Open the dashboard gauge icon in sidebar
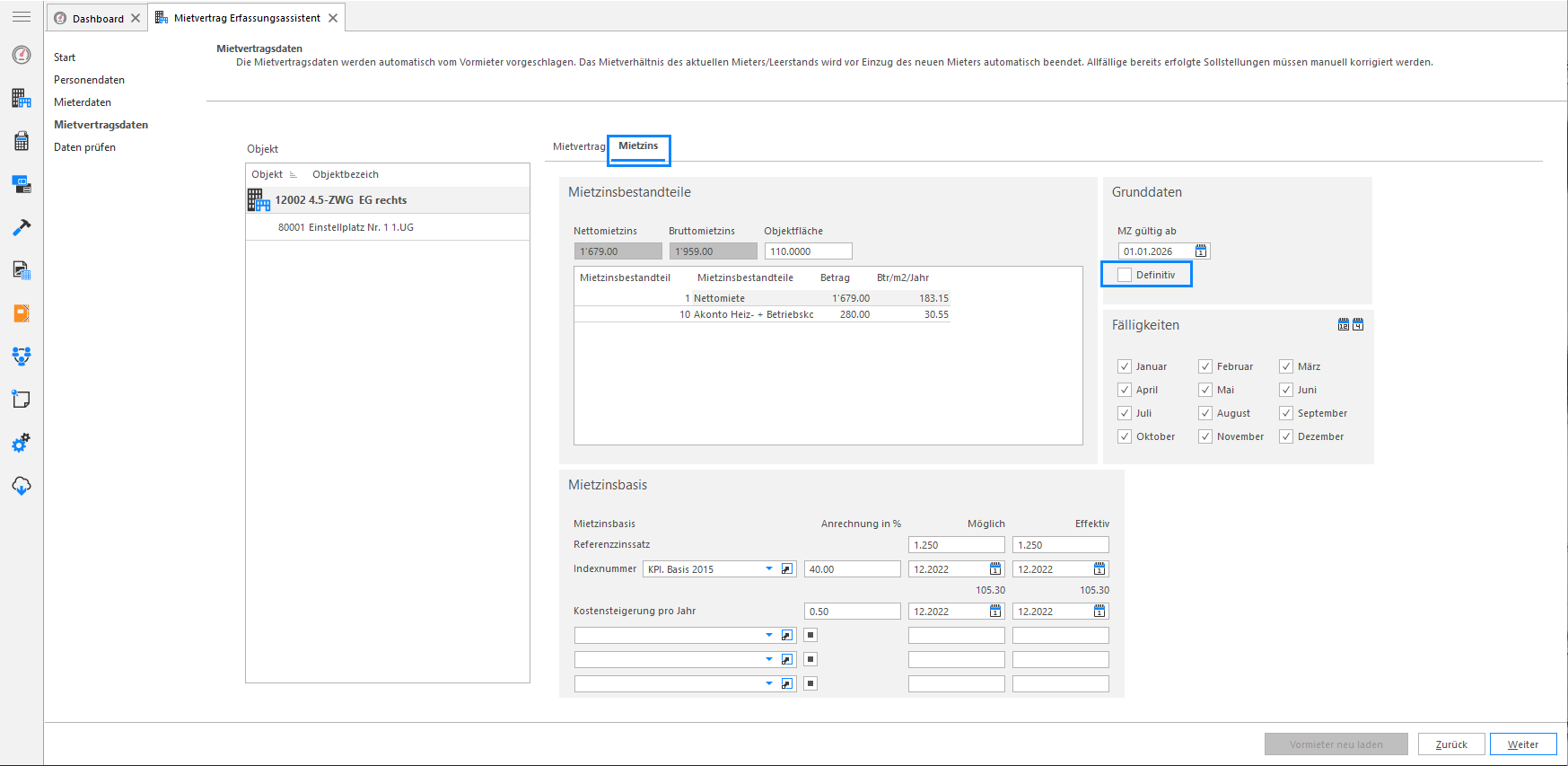 (22, 55)
